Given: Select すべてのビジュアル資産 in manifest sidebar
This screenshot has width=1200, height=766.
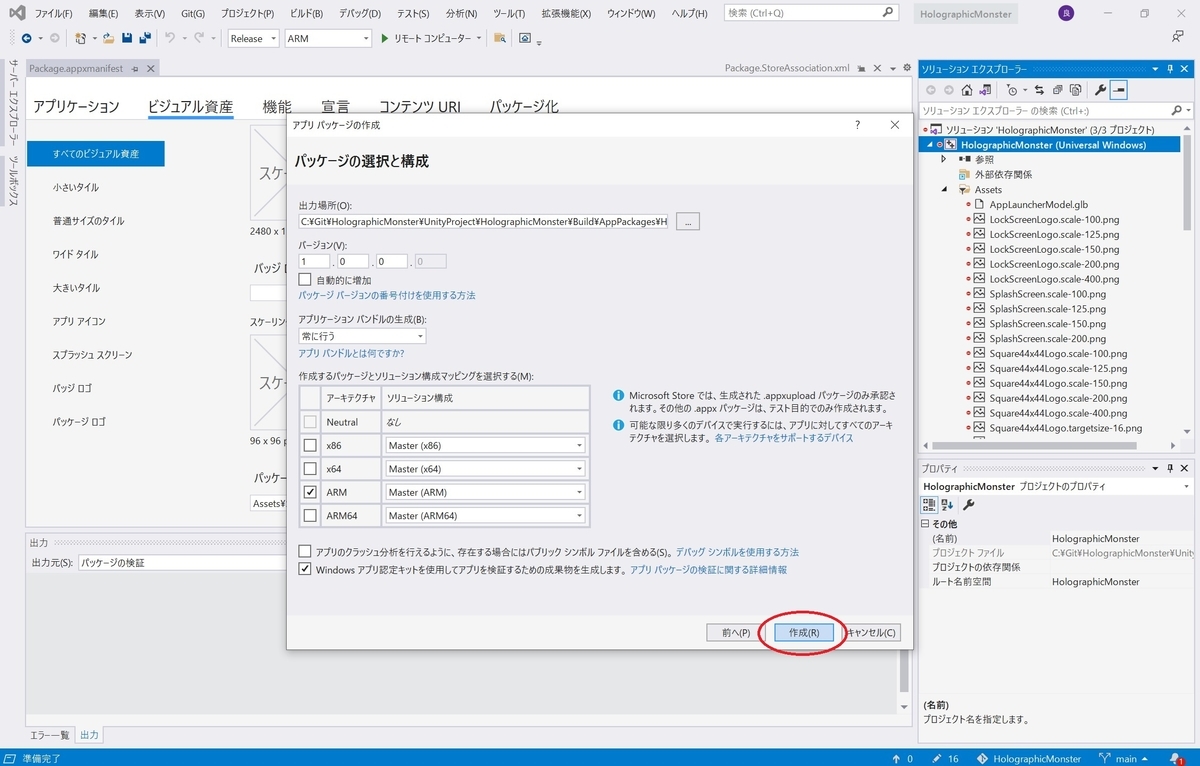Looking at the screenshot, I should (96, 154).
